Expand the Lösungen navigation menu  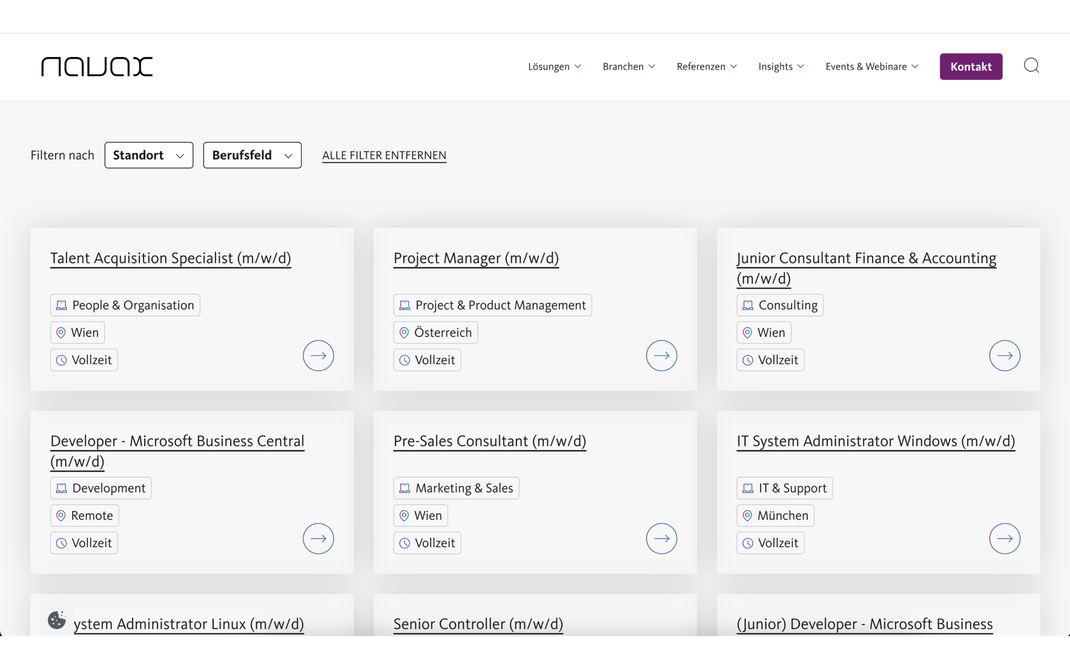pyautogui.click(x=554, y=67)
